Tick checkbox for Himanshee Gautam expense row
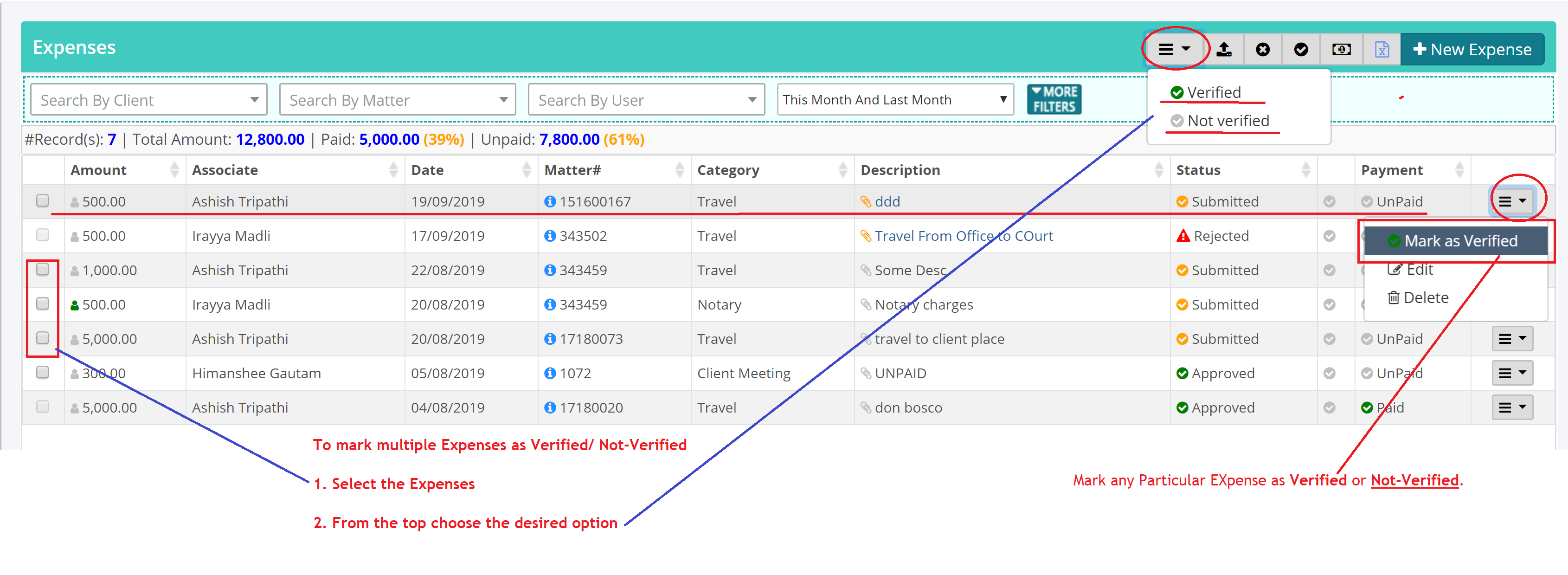Screen dimensions: 1568x575 pos(43,372)
